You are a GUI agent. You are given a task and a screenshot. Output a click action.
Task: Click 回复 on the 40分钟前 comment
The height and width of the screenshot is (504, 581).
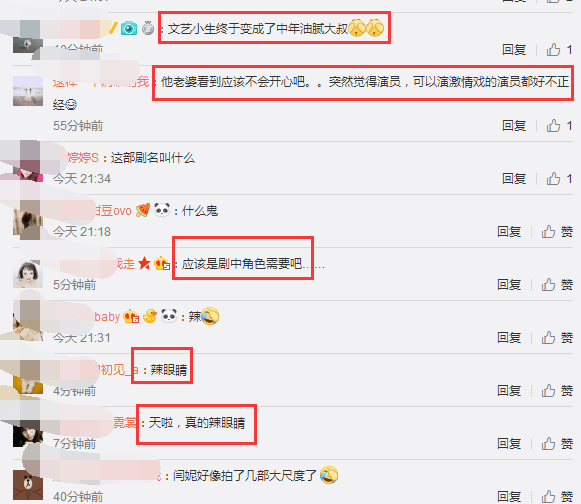tap(509, 496)
